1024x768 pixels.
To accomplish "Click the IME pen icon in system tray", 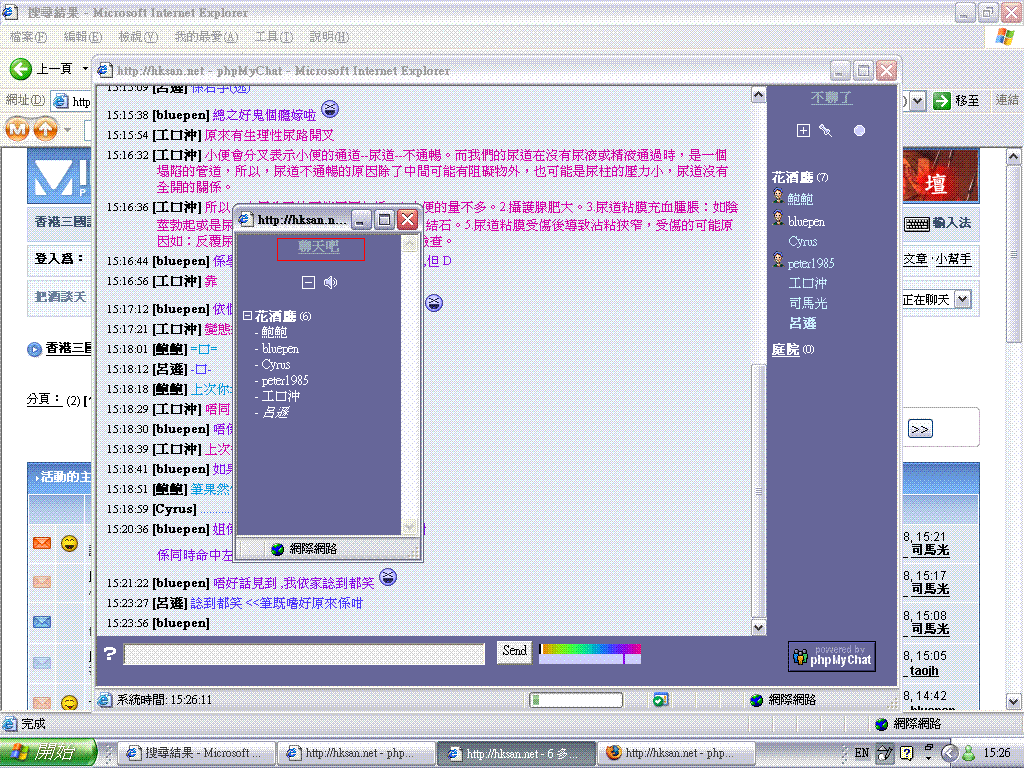I will pos(884,753).
